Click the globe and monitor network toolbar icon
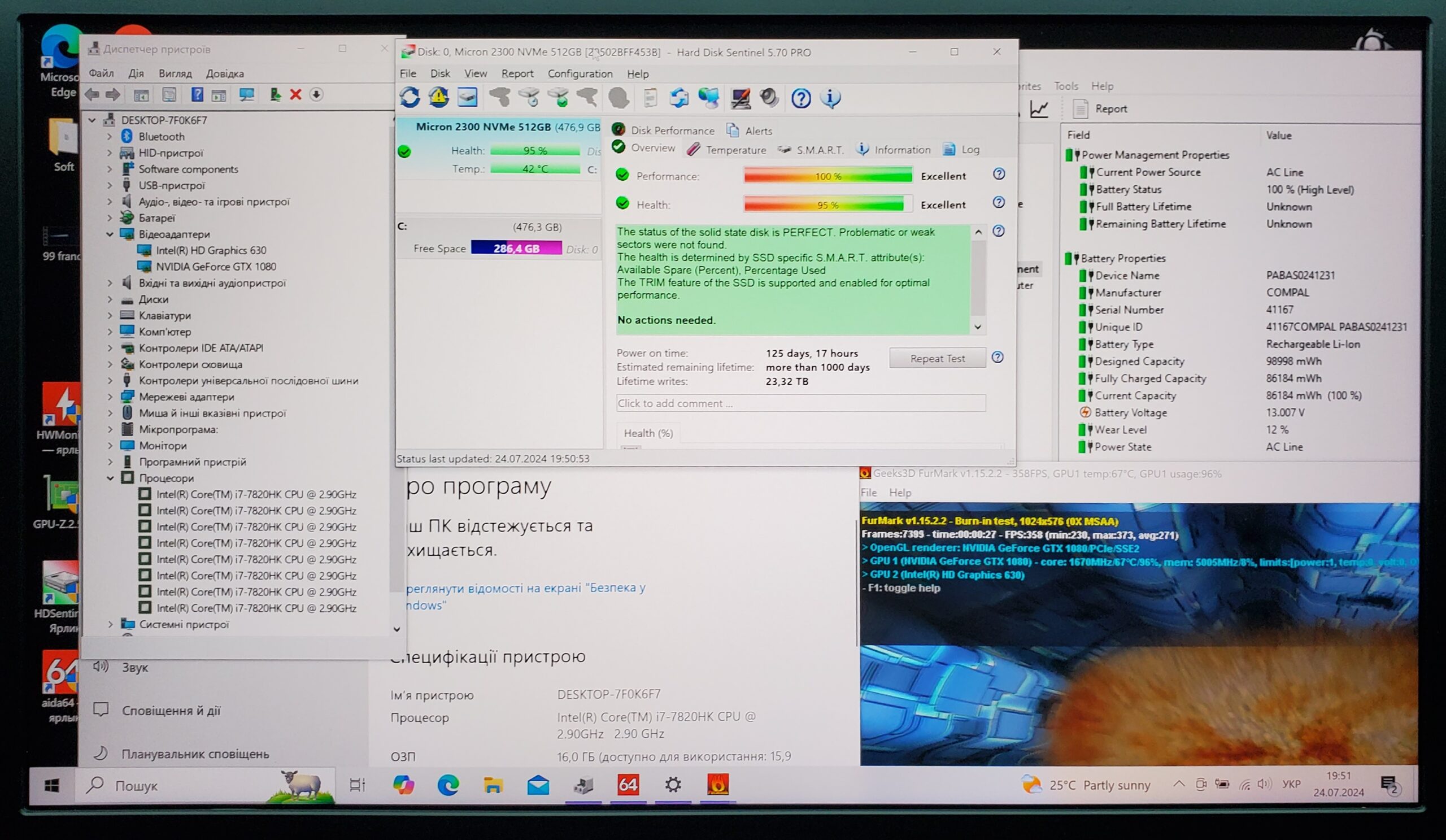 tap(709, 98)
